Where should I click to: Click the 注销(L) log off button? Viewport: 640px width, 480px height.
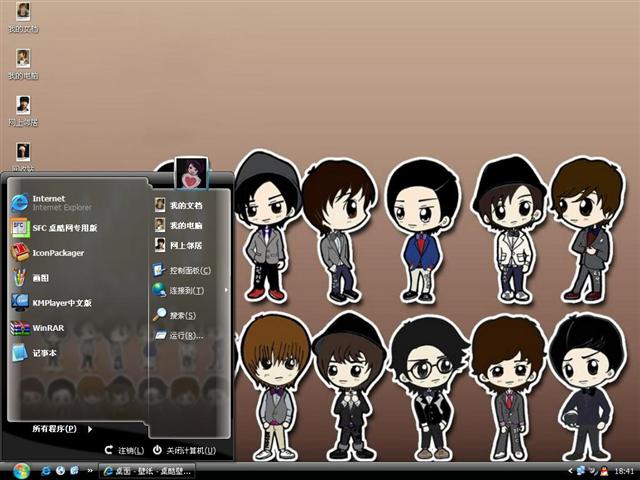124,451
